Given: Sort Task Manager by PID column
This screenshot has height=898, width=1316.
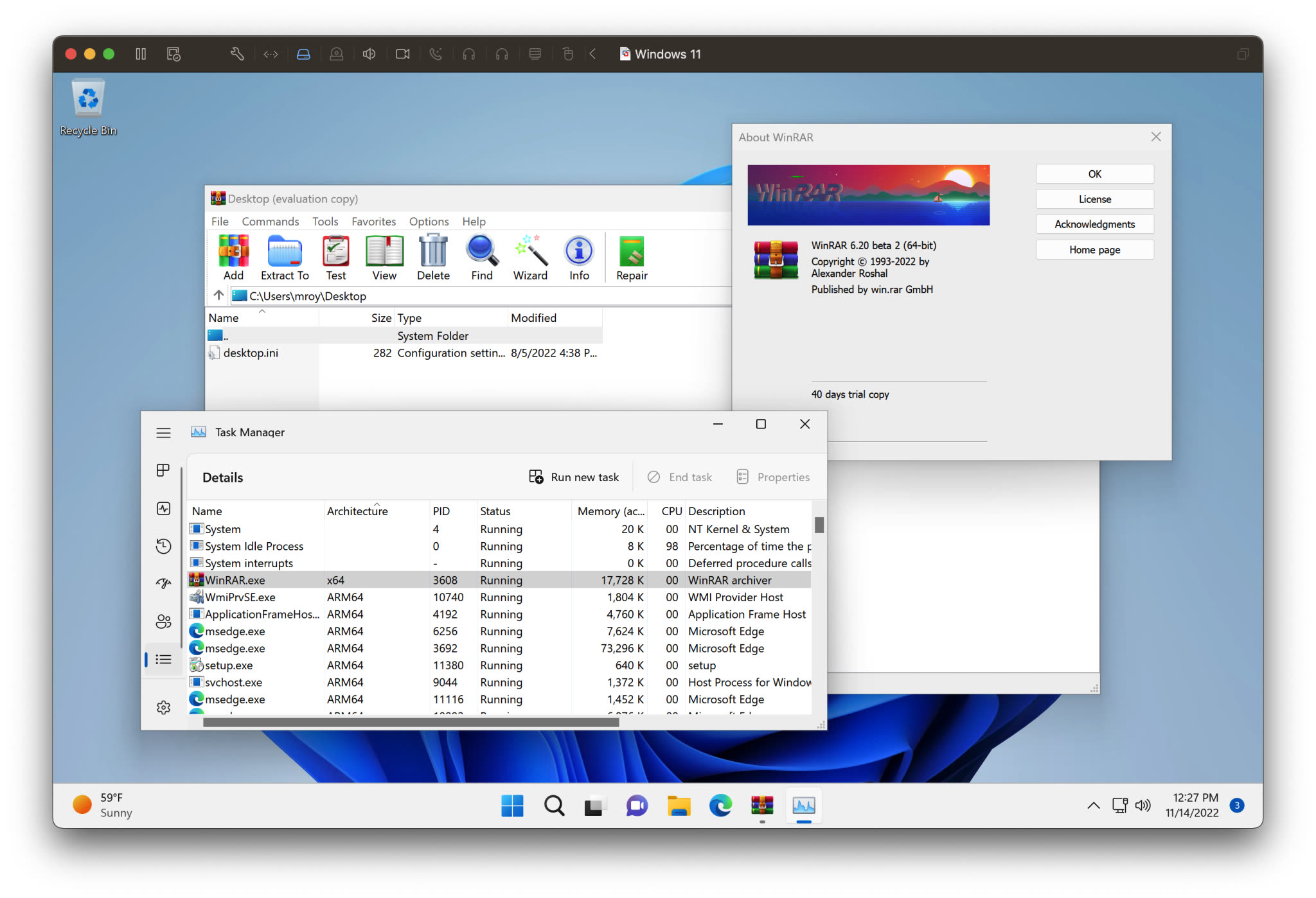Looking at the screenshot, I should coord(452,511).
